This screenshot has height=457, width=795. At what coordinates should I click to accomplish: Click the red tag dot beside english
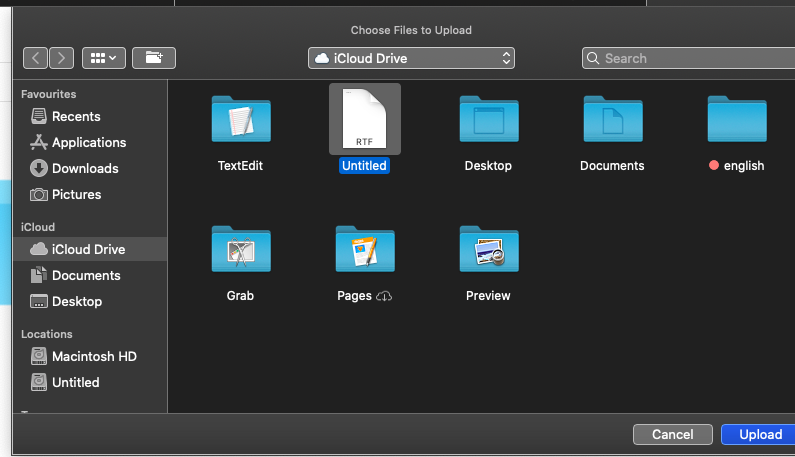[713, 165]
